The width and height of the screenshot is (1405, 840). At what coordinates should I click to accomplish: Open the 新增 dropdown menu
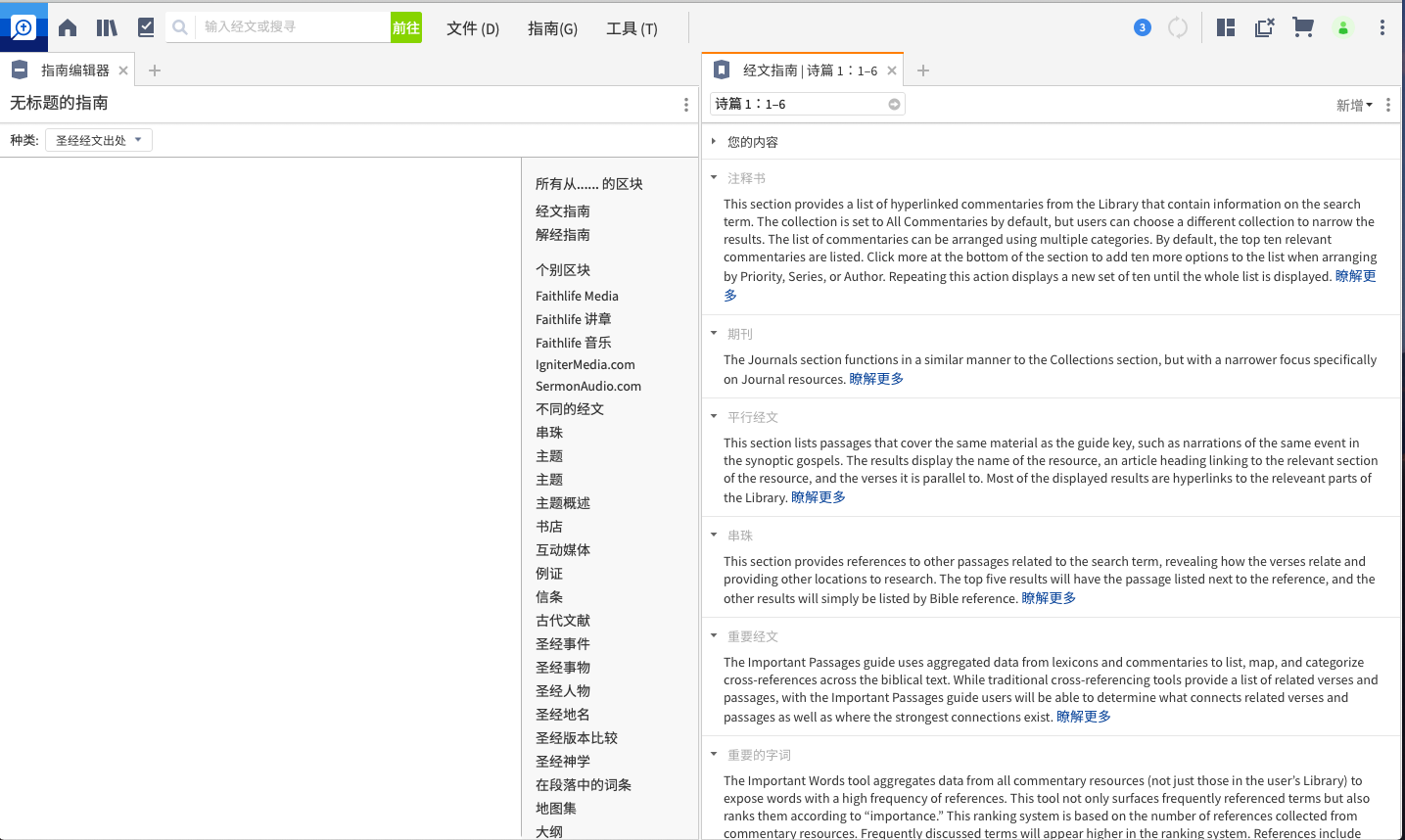1354,105
